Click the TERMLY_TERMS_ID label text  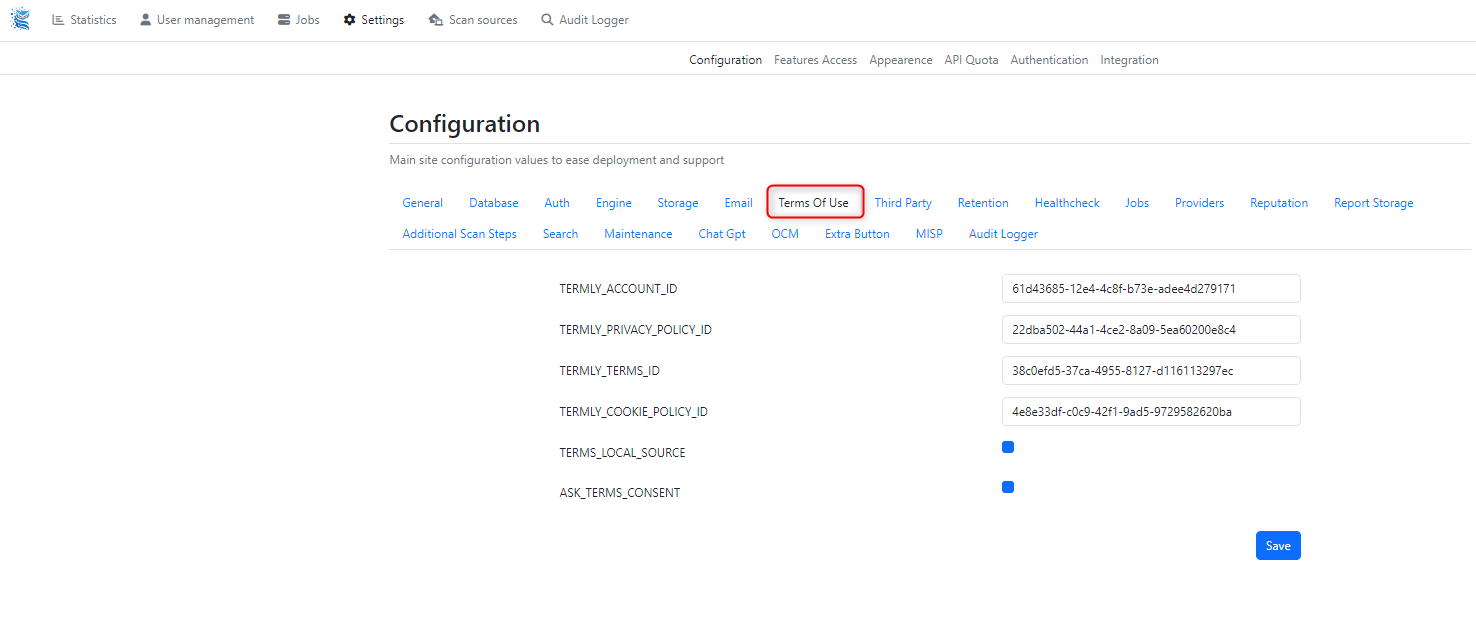(x=609, y=371)
